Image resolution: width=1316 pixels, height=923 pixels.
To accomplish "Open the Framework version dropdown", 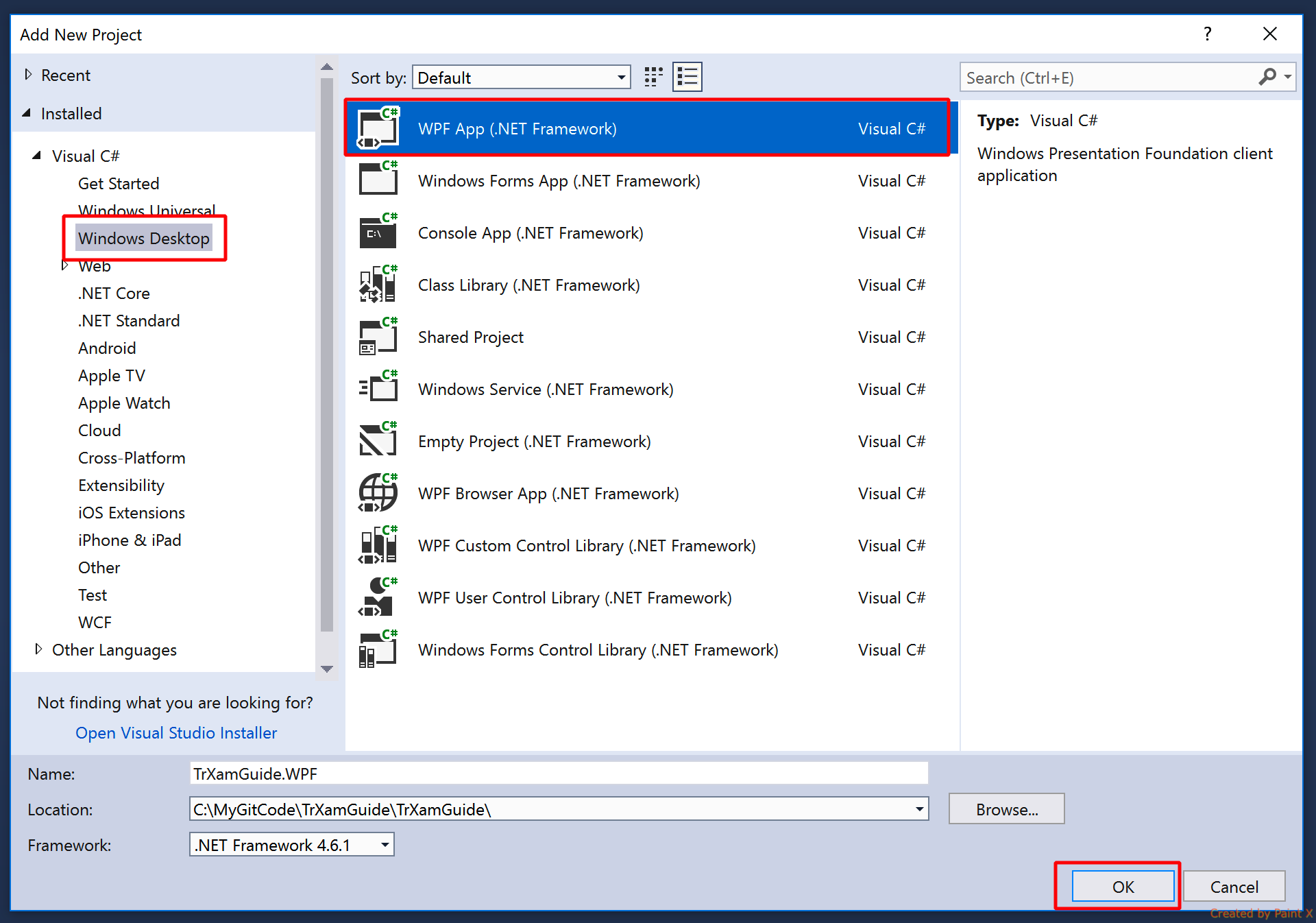I will 385,845.
